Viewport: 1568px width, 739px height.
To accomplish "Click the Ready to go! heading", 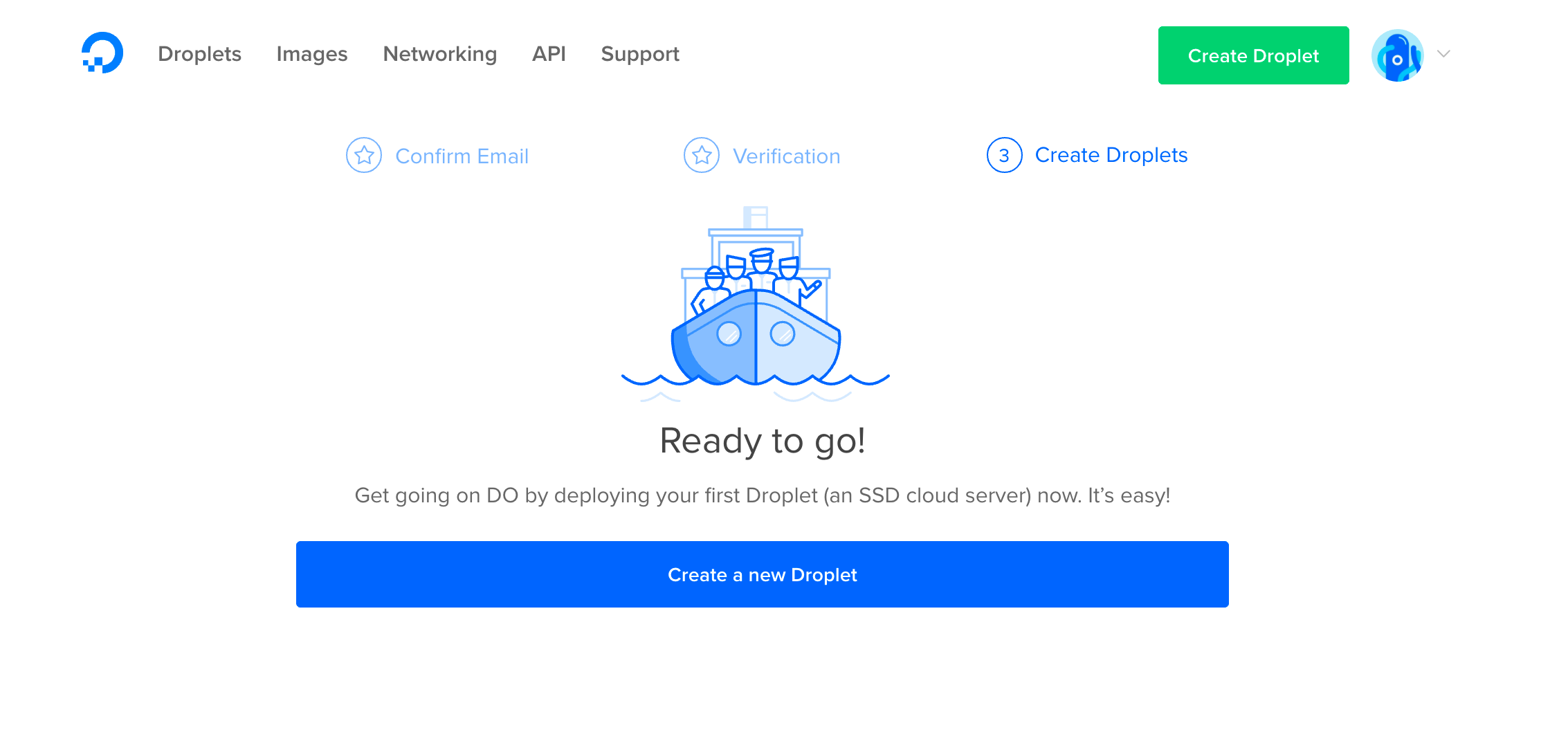I will pyautogui.click(x=763, y=441).
